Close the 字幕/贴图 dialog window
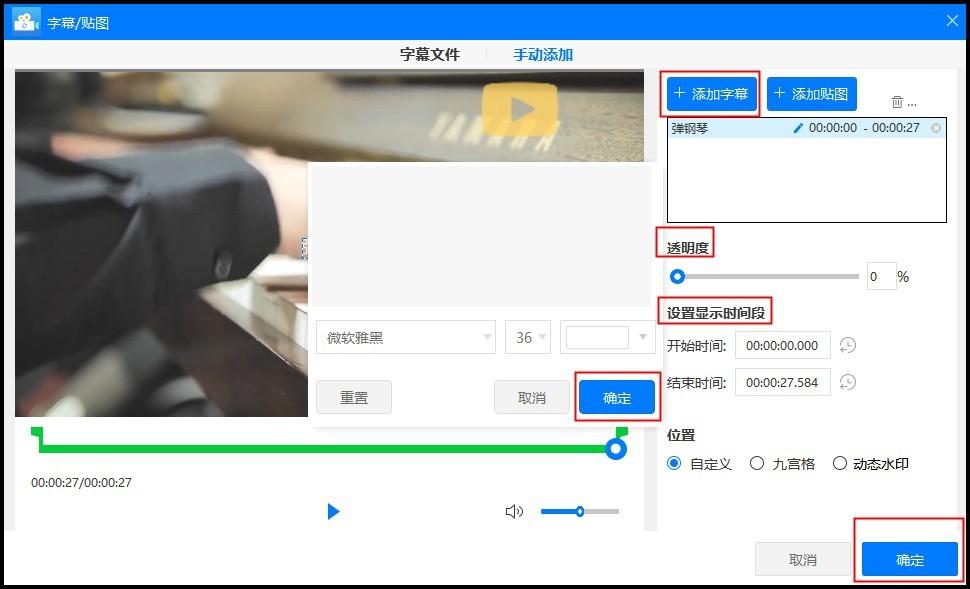The image size is (970, 589). point(952,21)
